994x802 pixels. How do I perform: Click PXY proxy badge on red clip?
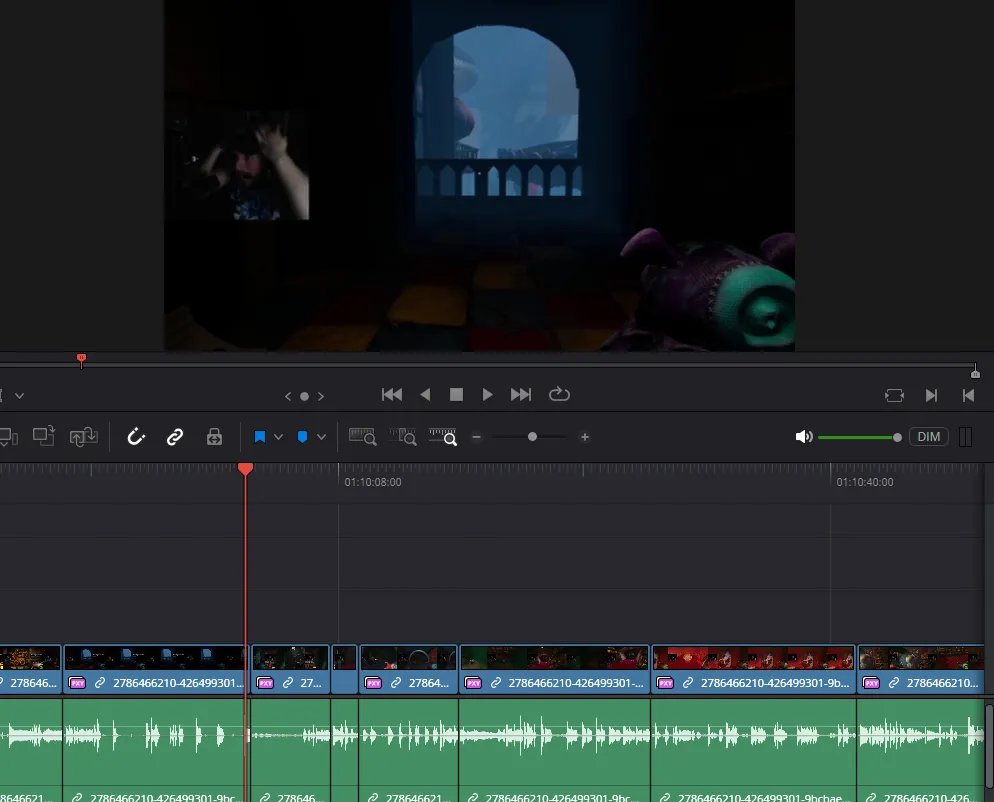(x=665, y=683)
